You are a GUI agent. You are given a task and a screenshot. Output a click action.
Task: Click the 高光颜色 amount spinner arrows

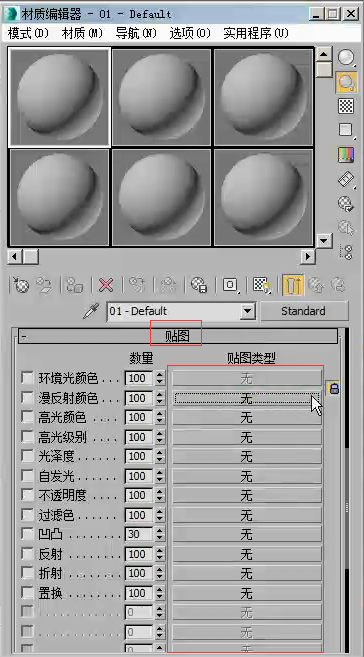[x=160, y=417]
